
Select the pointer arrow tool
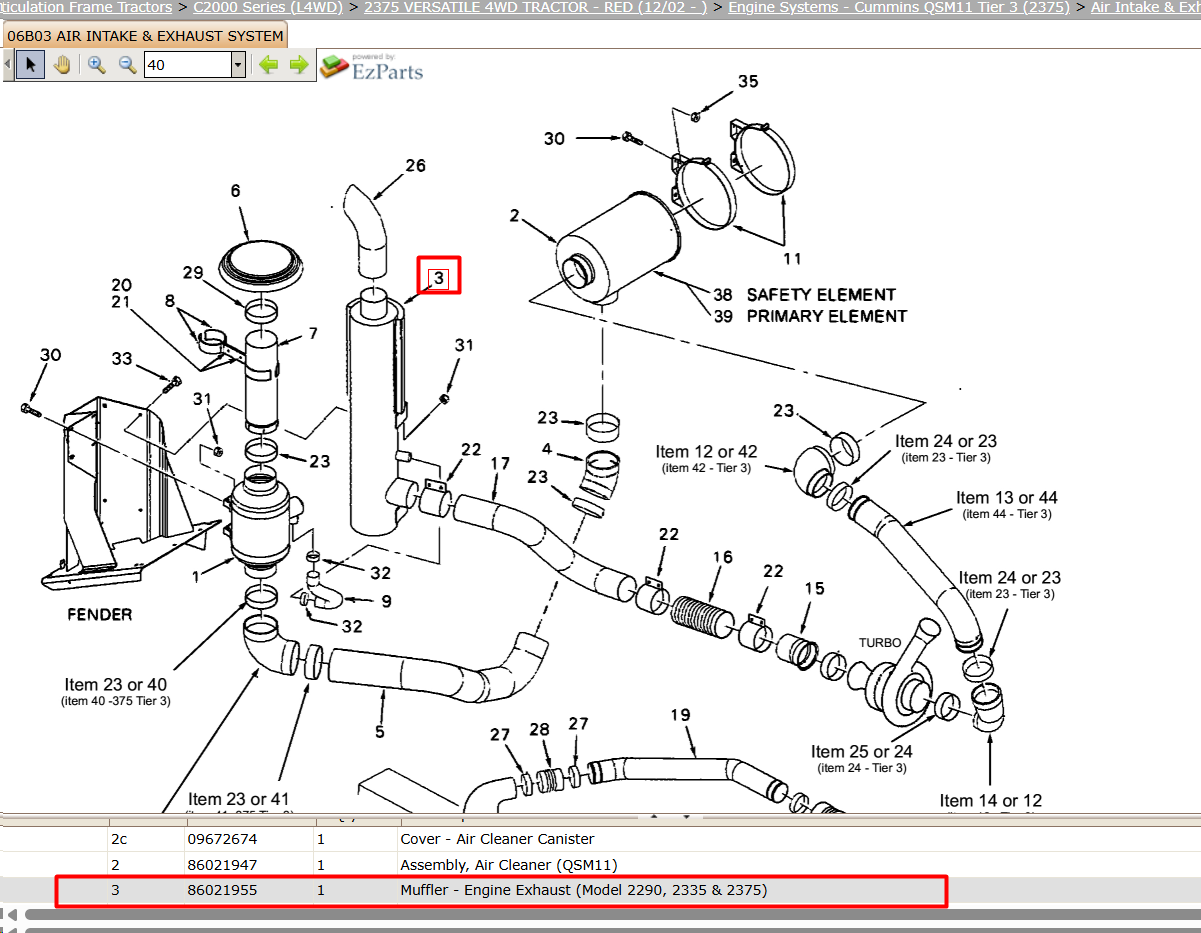coord(31,65)
